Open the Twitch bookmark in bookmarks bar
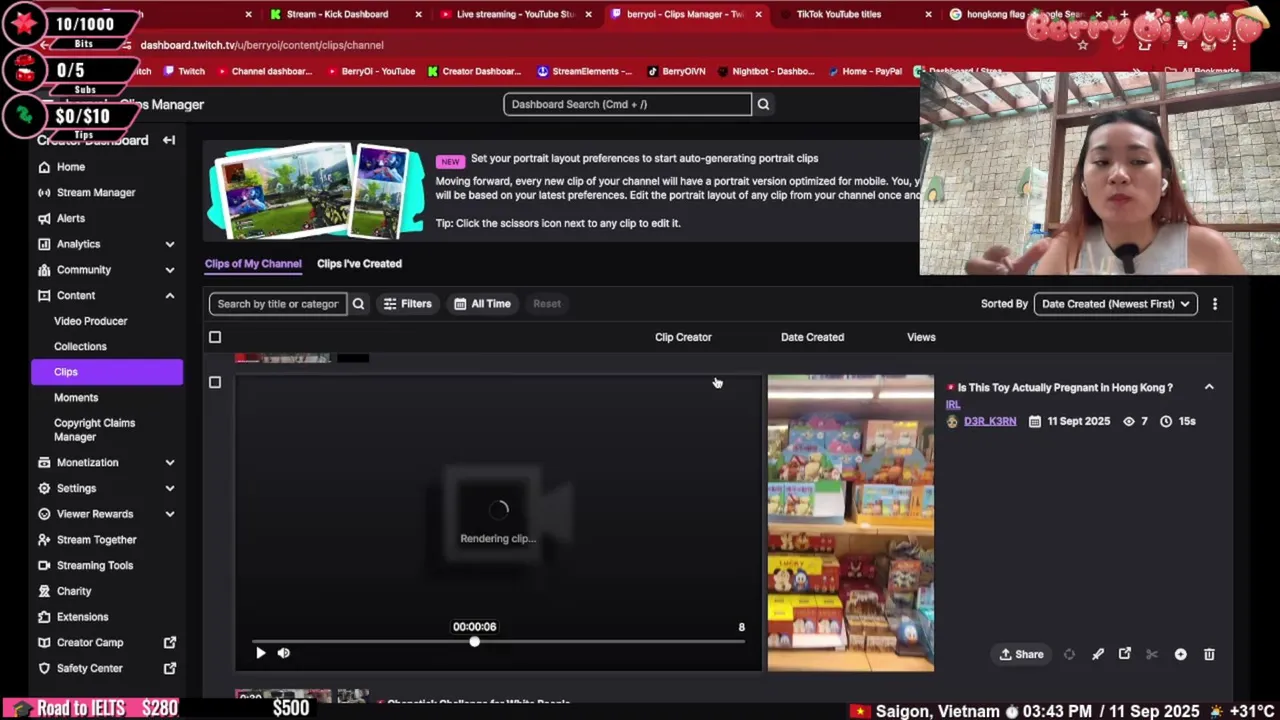1280x720 pixels. [184, 71]
